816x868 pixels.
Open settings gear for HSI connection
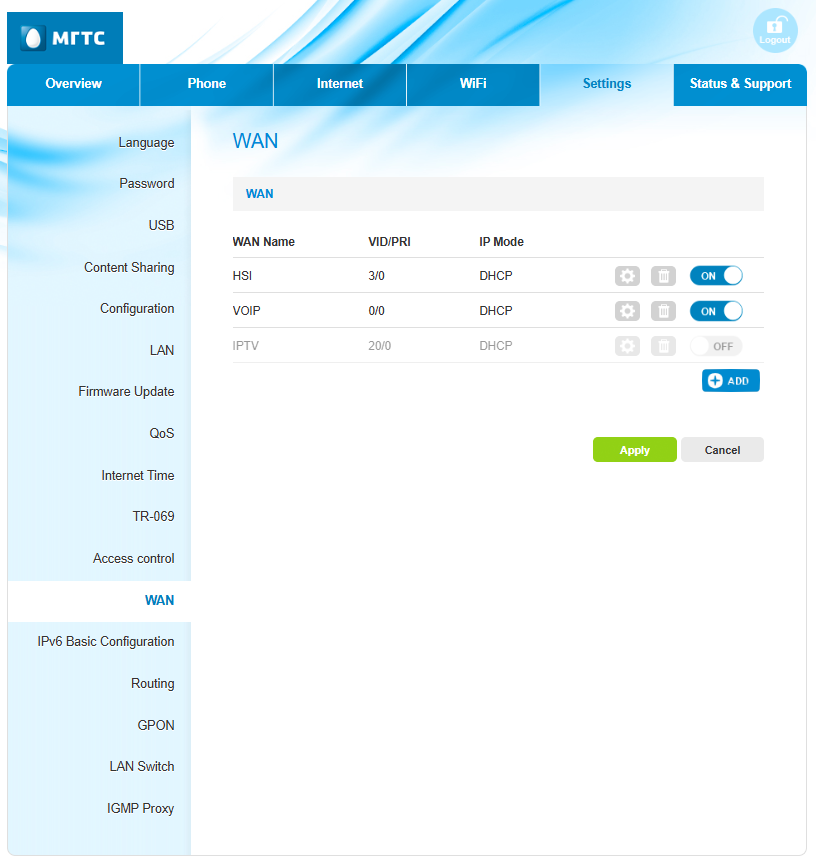(627, 276)
